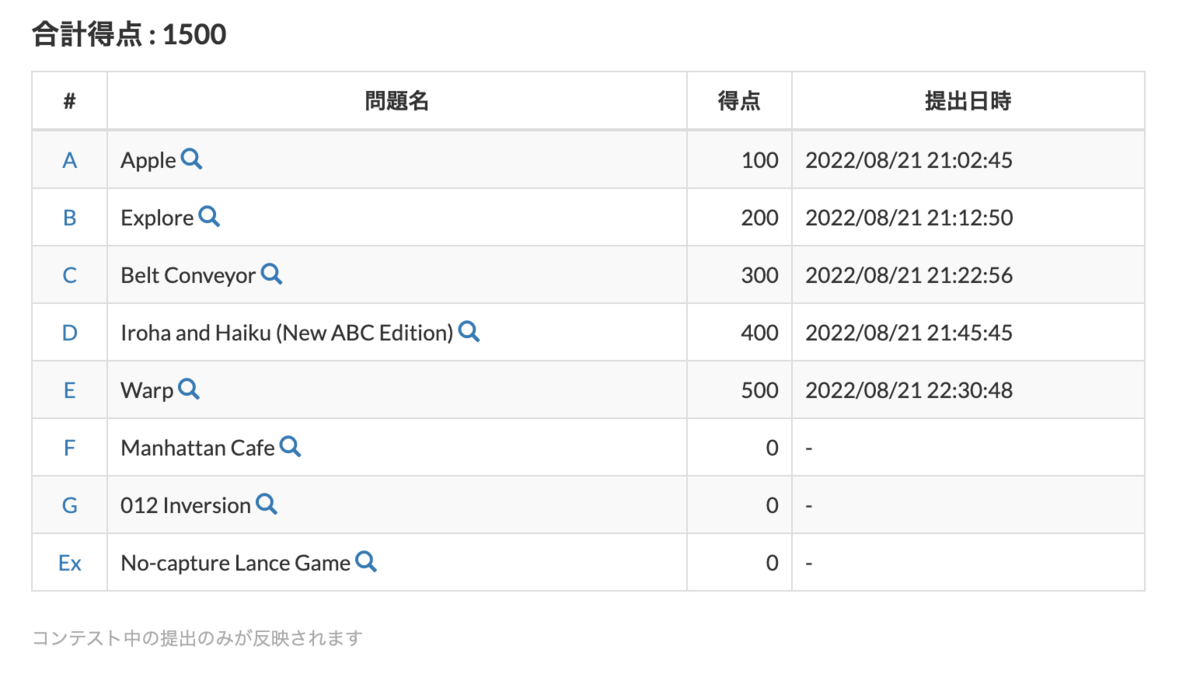Image resolution: width=1200 pixels, height=681 pixels.
Task: Click the magnifier icon beside Apple
Action: click(x=191, y=159)
